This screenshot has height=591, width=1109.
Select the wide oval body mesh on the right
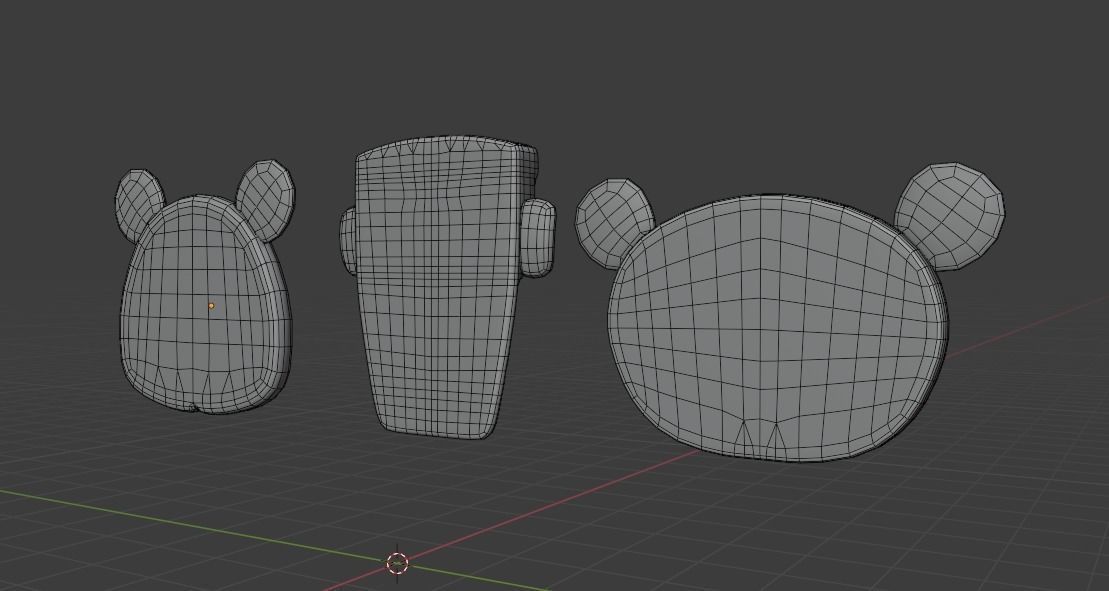[777, 329]
